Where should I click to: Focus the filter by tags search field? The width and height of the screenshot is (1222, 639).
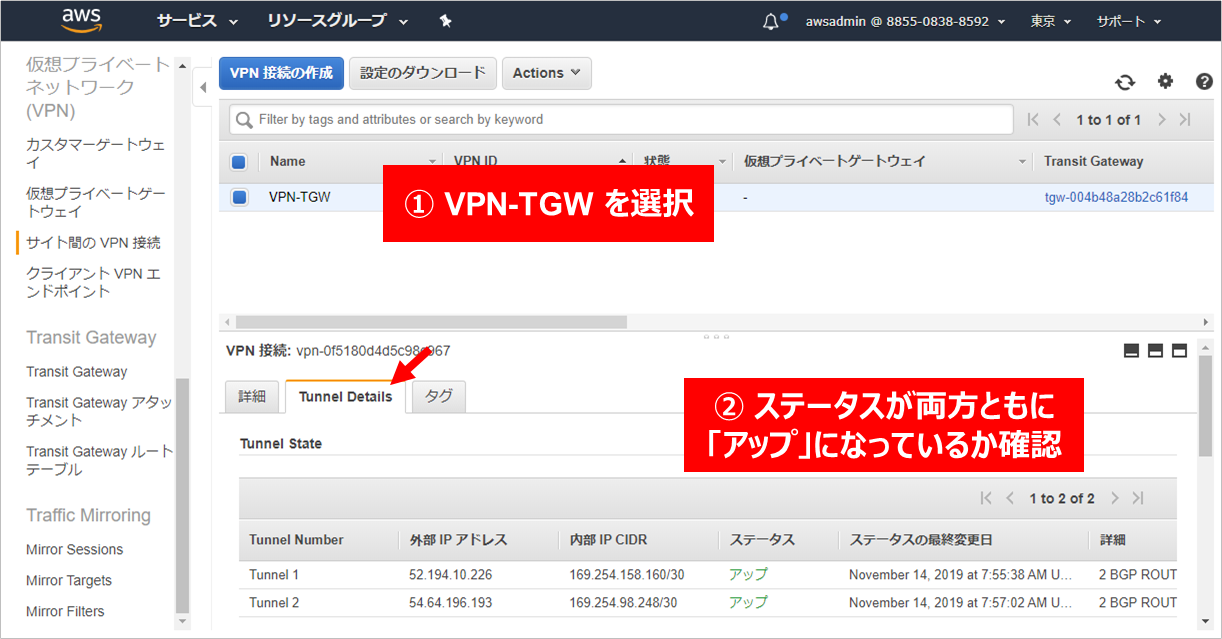(x=620, y=120)
